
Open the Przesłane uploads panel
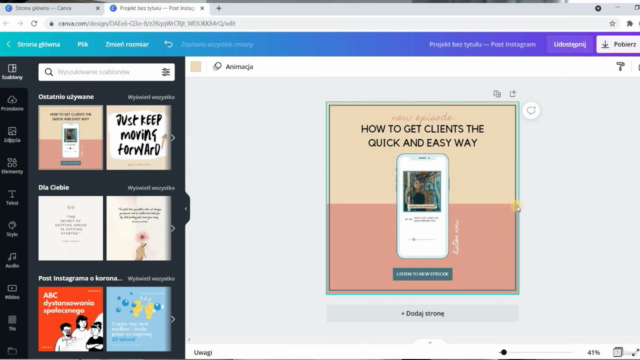pyautogui.click(x=12, y=103)
